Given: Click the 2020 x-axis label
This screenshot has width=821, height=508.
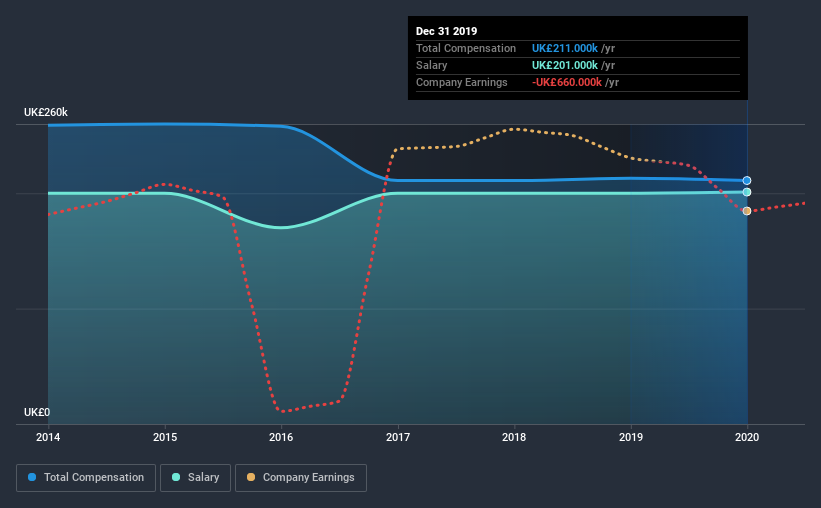Looking at the screenshot, I should click(747, 437).
